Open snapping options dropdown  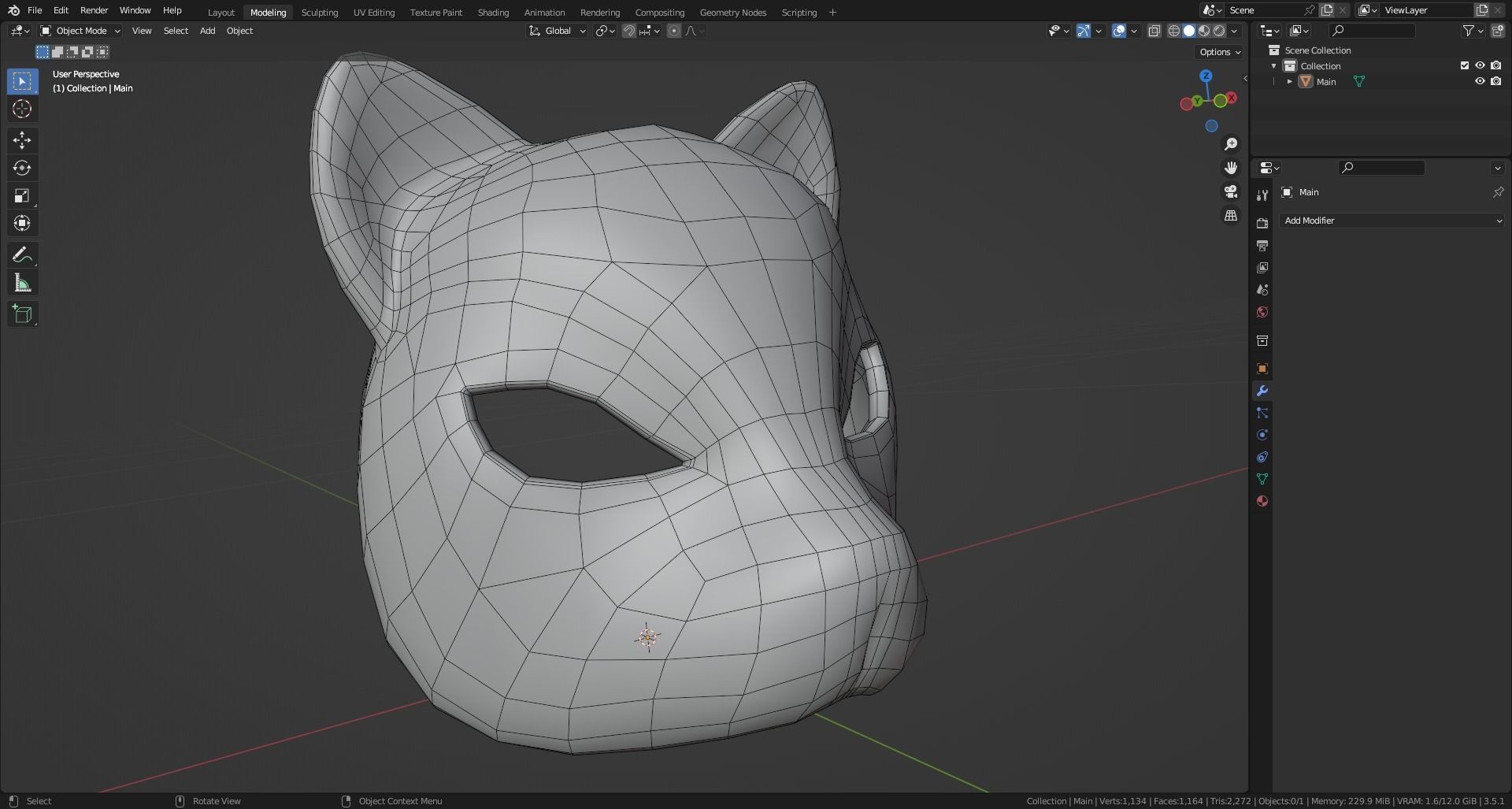(x=650, y=31)
